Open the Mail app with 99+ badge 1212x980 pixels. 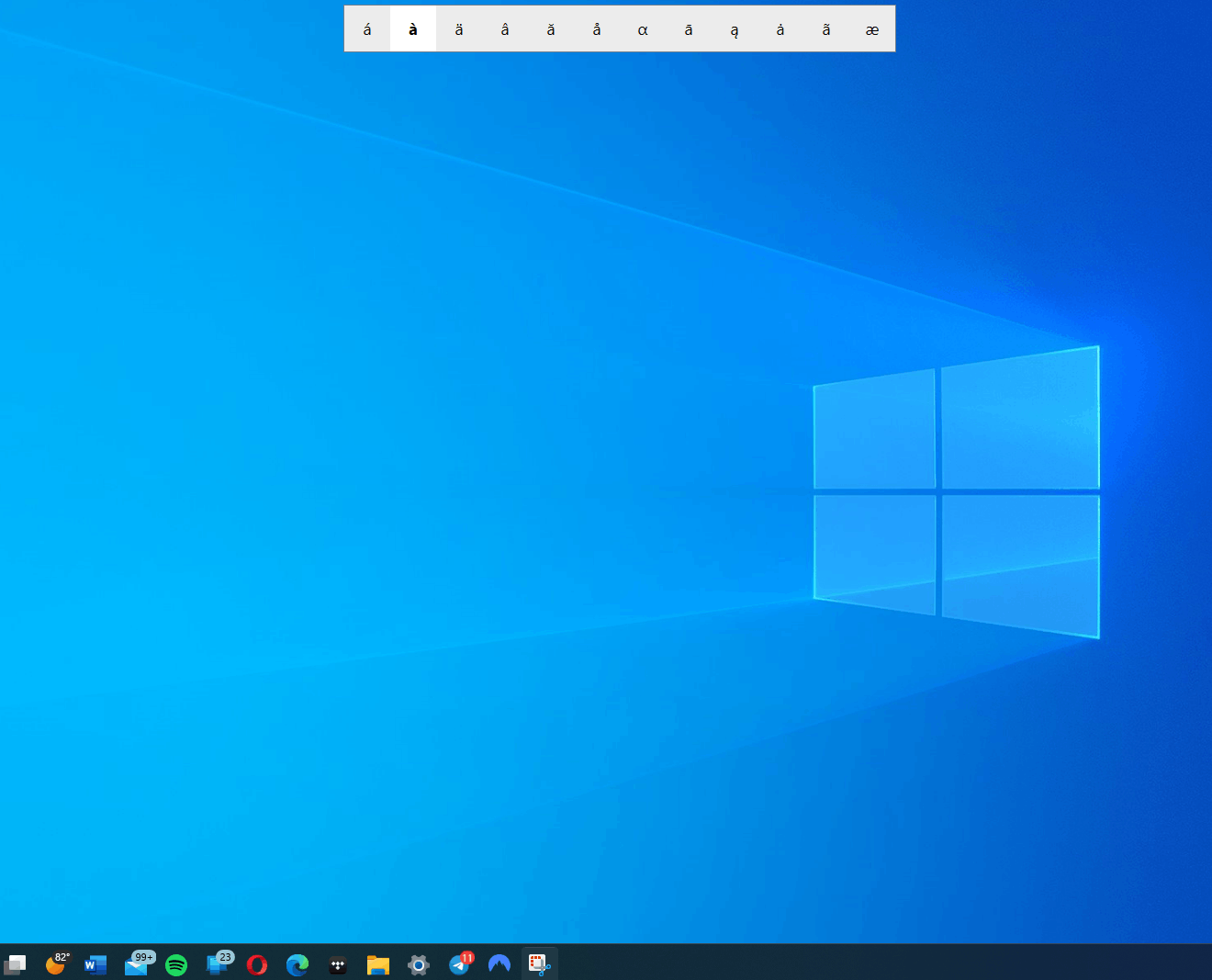(138, 963)
